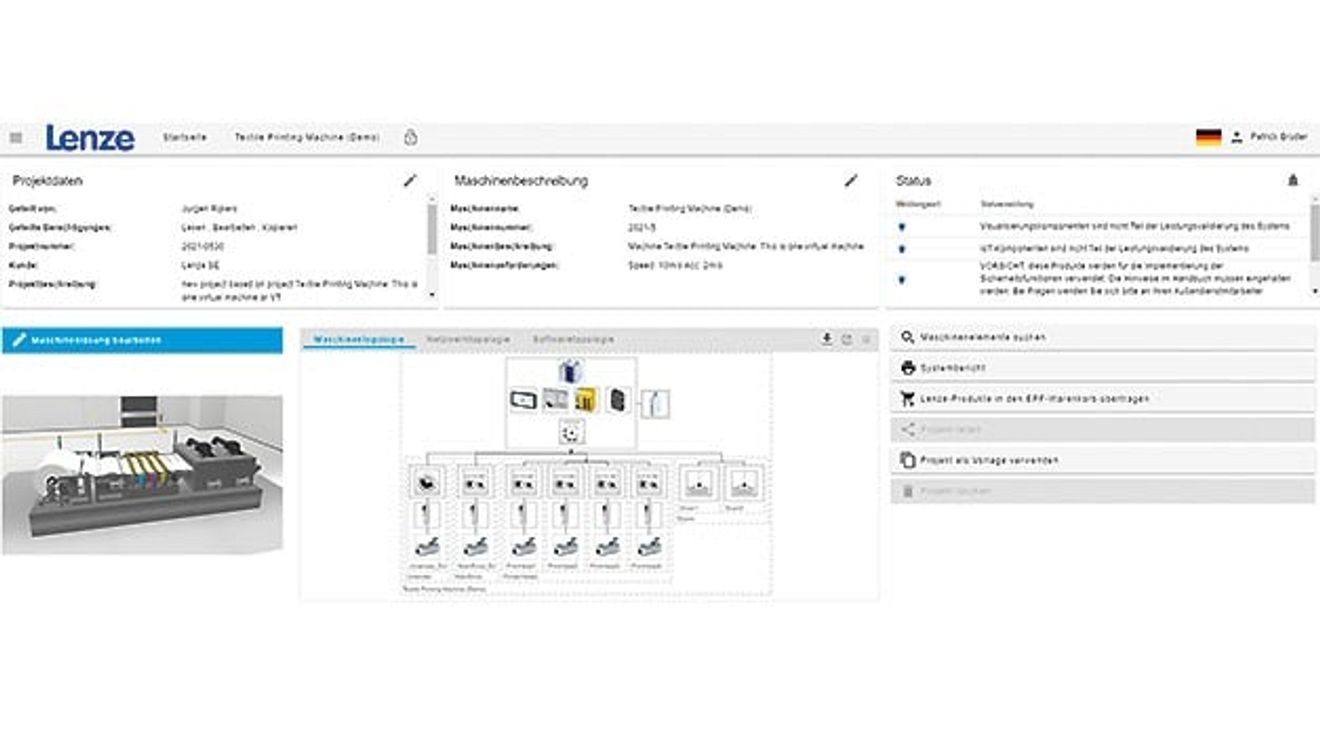Image resolution: width=1320 pixels, height=742 pixels.
Task: Click the Lenze logo
Action: tap(90, 138)
